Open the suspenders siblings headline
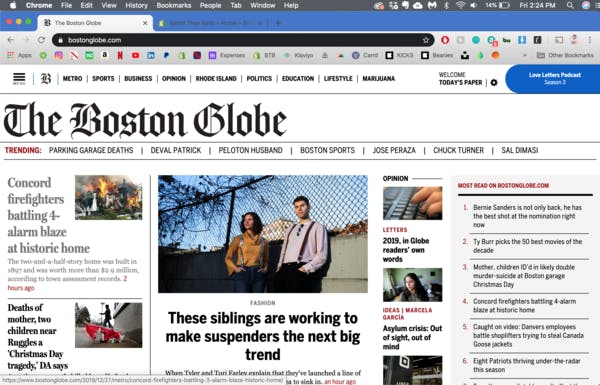This screenshot has height=385, width=600. tap(263, 336)
